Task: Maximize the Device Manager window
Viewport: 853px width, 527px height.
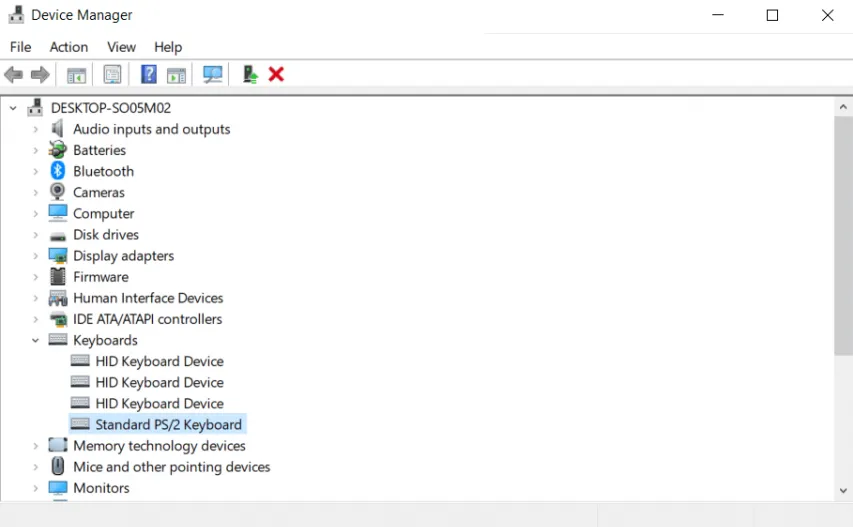Action: point(772,15)
